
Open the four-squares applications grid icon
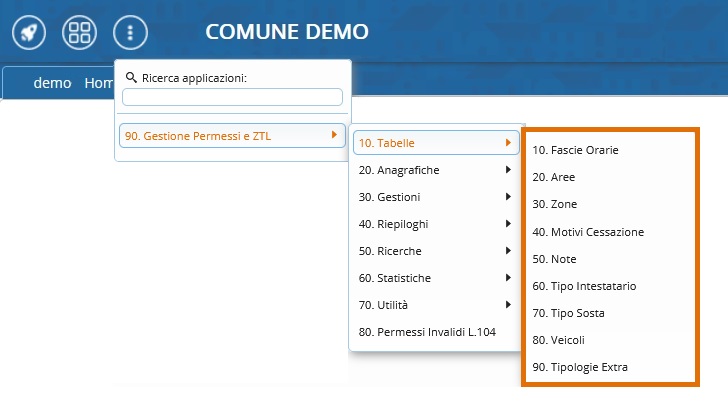pos(80,31)
